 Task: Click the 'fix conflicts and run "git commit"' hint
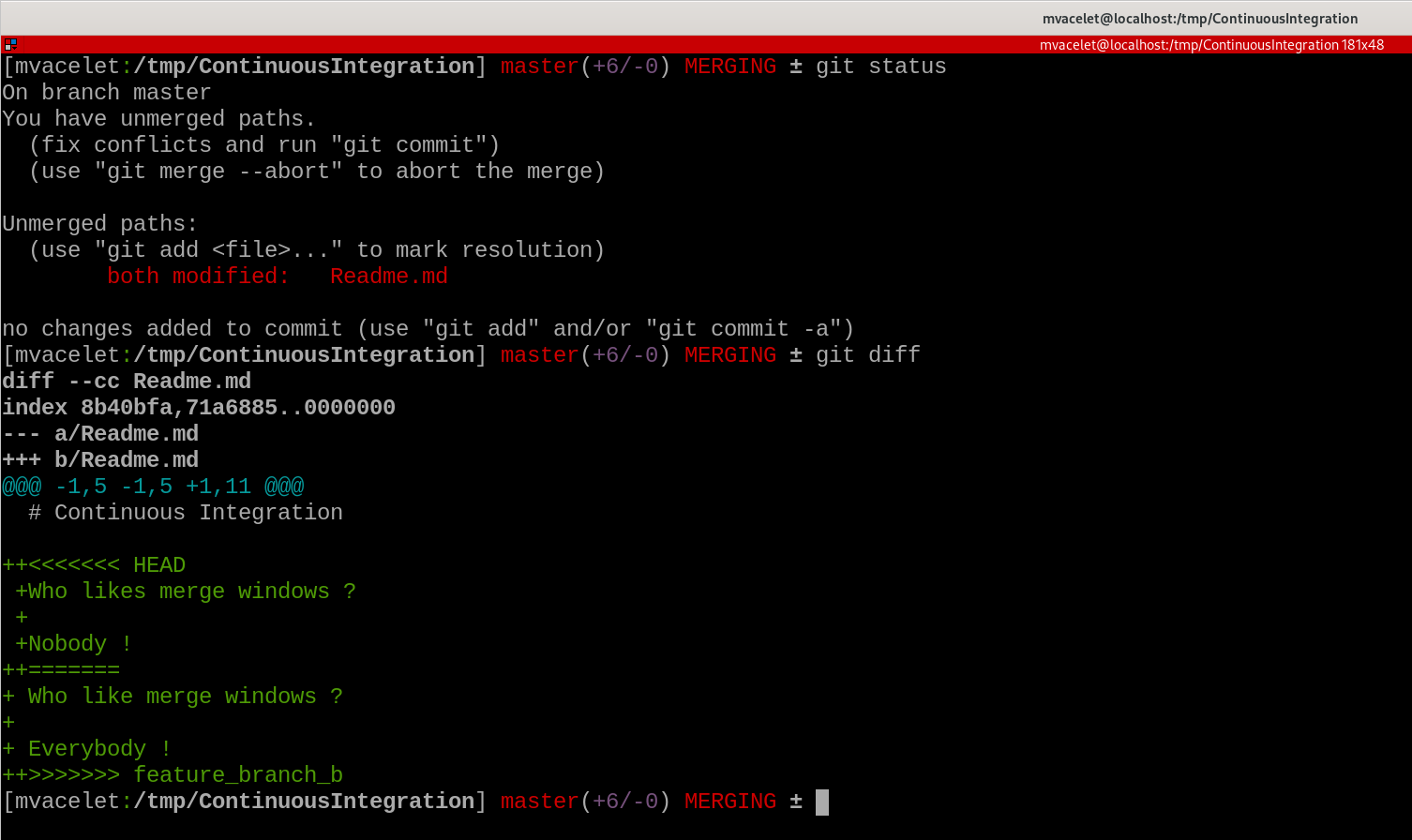(264, 145)
